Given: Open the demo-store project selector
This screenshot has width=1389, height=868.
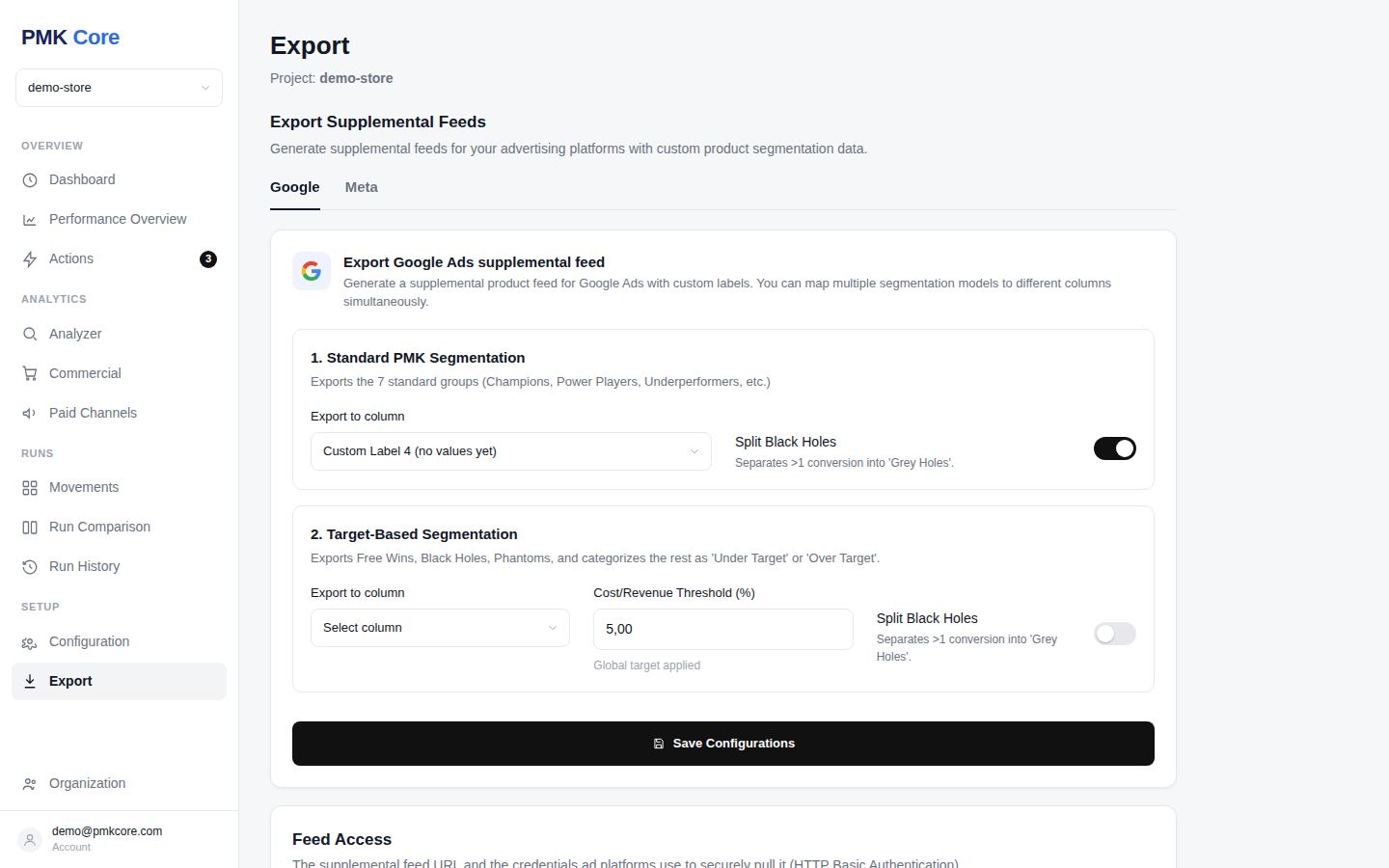Looking at the screenshot, I should pos(119,88).
